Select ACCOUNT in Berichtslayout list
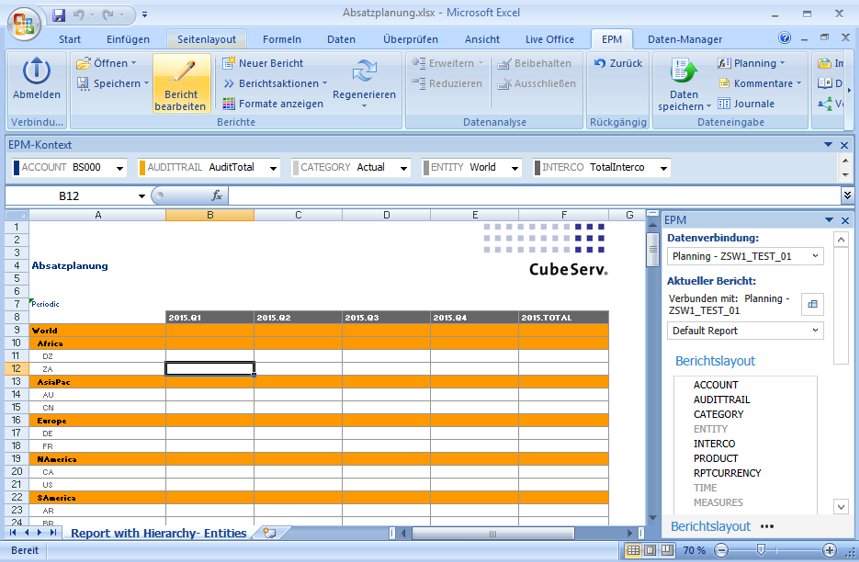Screen dimensions: 859x562 pos(715,385)
